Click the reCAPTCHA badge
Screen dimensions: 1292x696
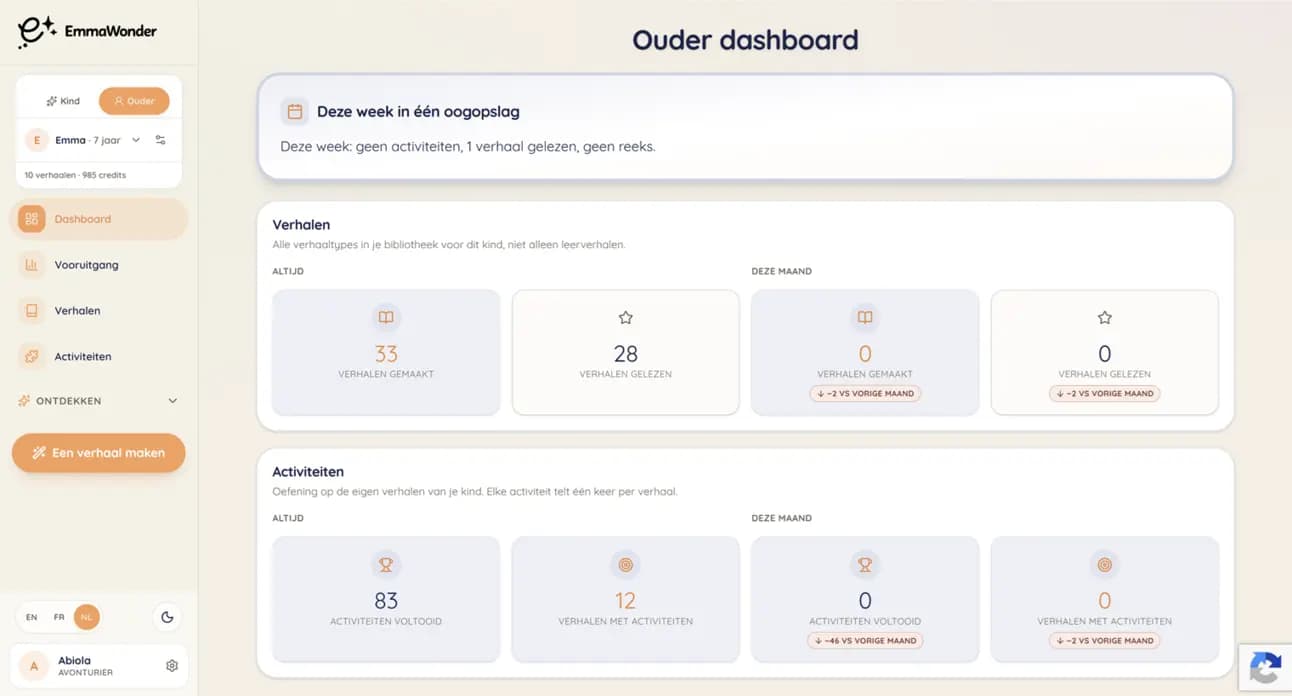[x=1265, y=668]
